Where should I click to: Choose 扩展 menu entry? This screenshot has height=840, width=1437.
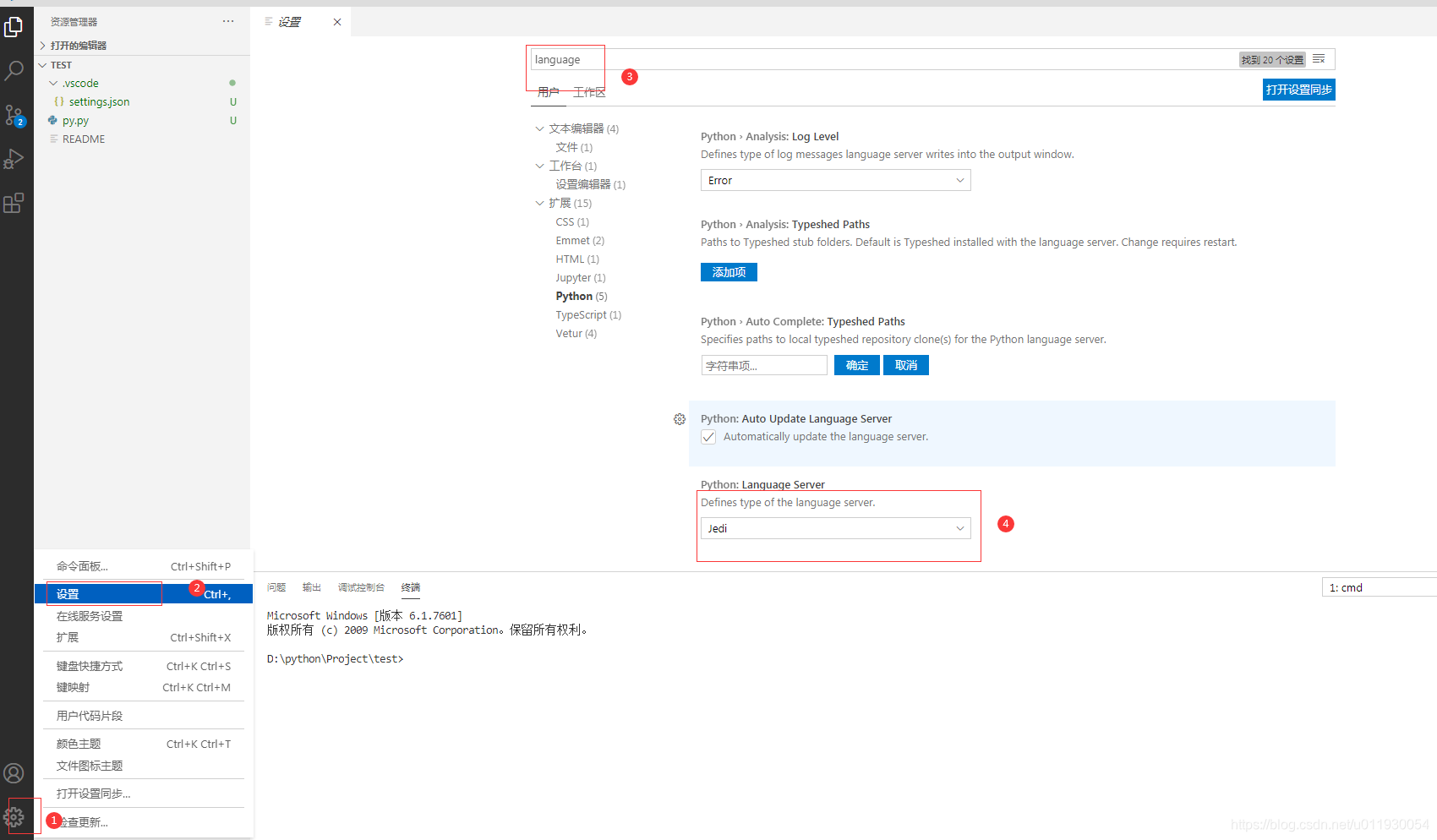point(144,638)
